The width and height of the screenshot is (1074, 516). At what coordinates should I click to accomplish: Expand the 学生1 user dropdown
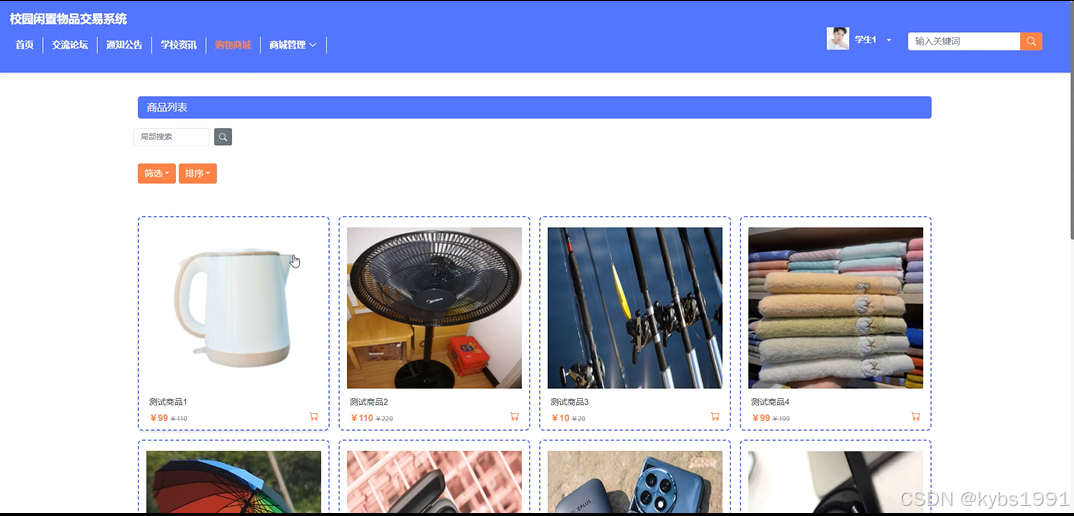(873, 40)
